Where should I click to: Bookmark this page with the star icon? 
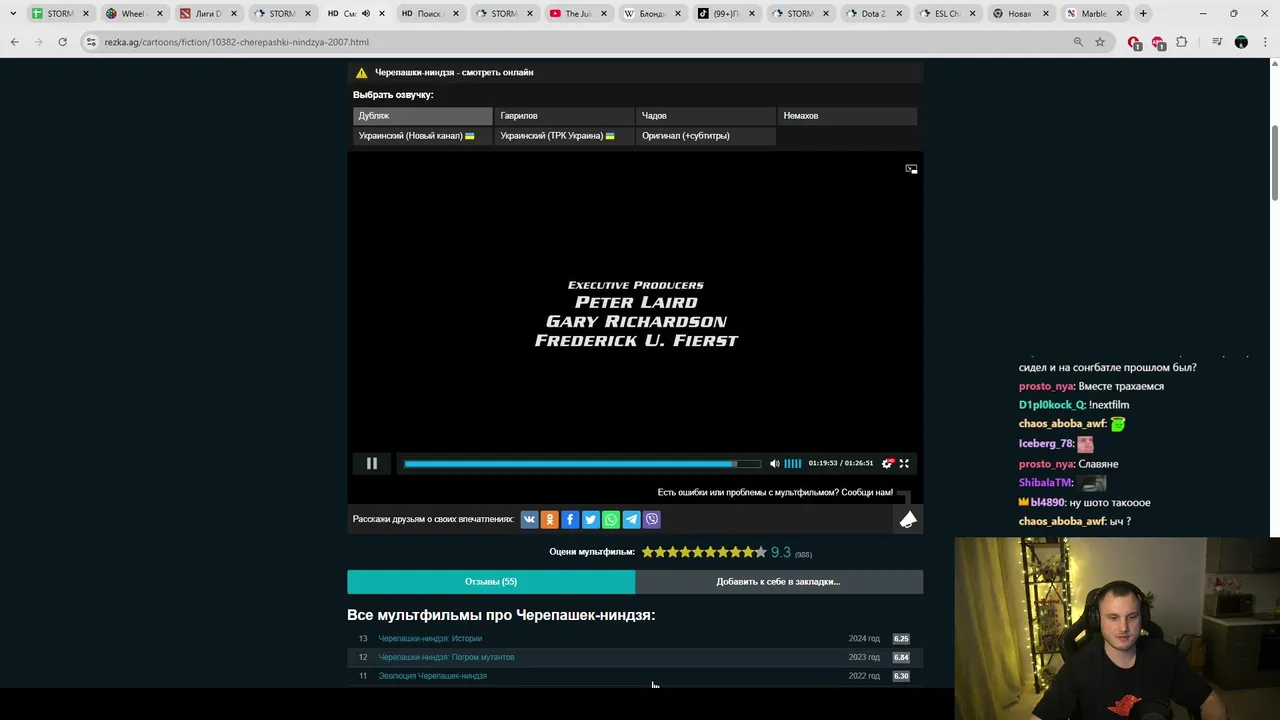pyautogui.click(x=1100, y=42)
